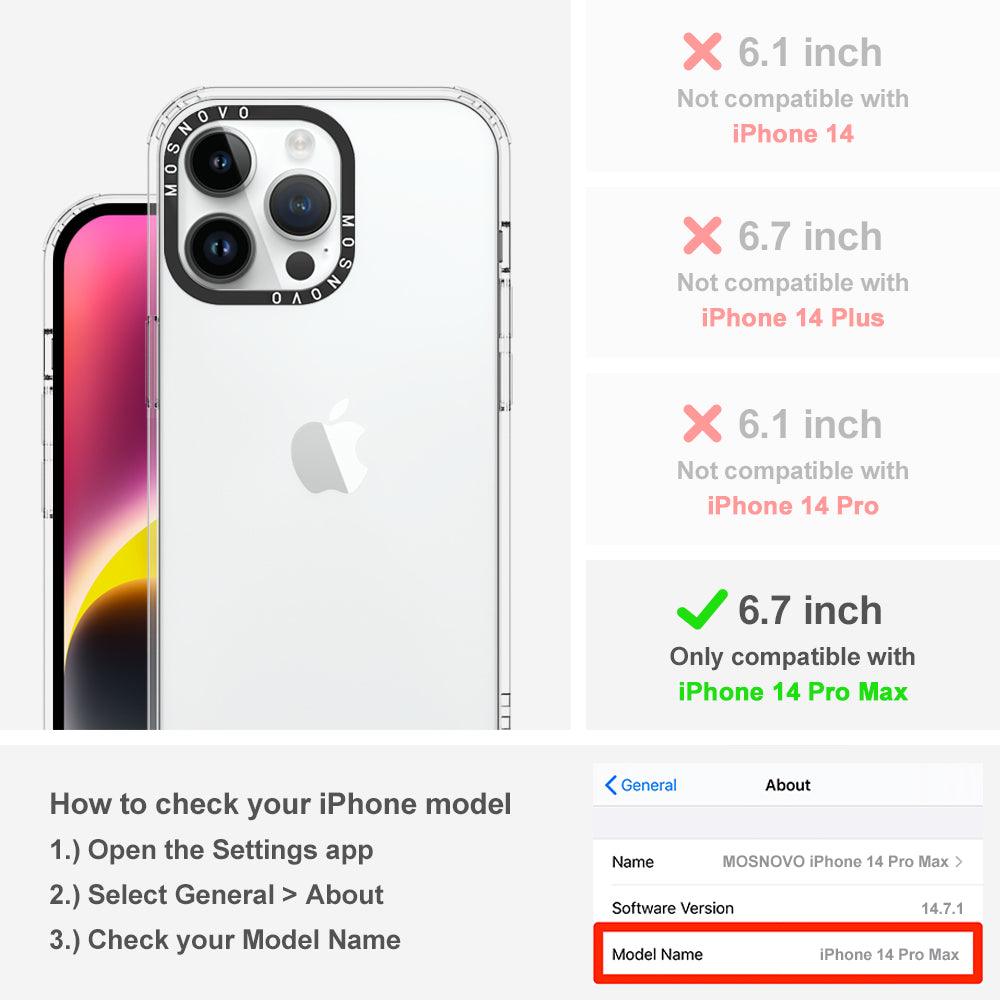Click the Apple logo on the phone back
Screen dimensions: 1000x1000
click(328, 446)
